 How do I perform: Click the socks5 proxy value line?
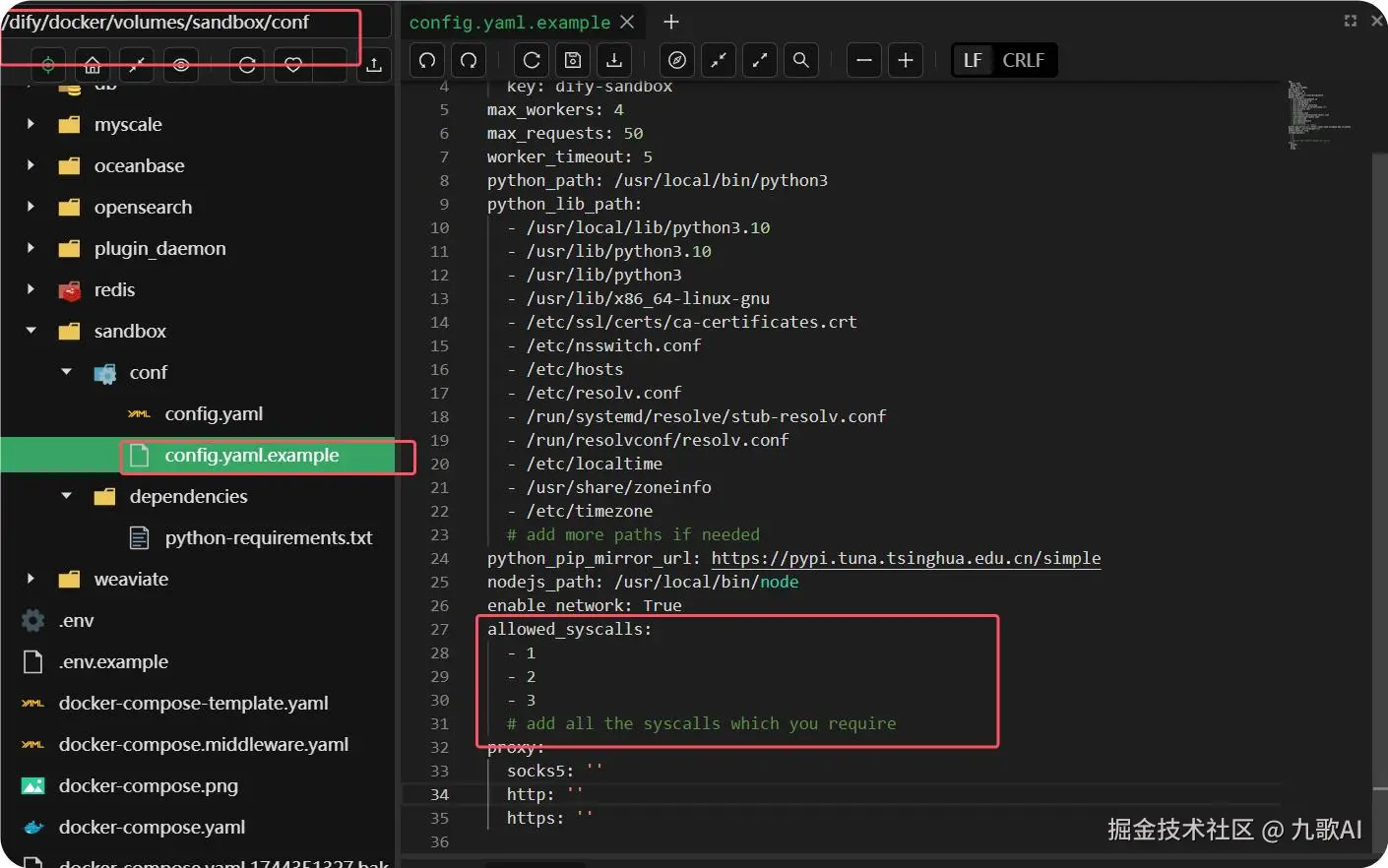554,771
